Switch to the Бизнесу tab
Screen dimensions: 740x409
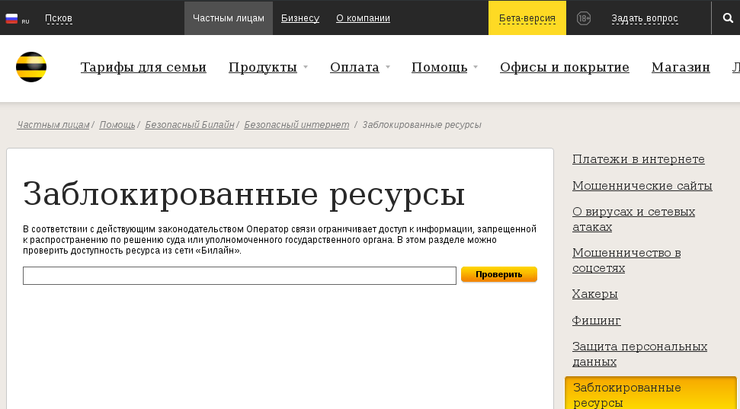click(300, 18)
